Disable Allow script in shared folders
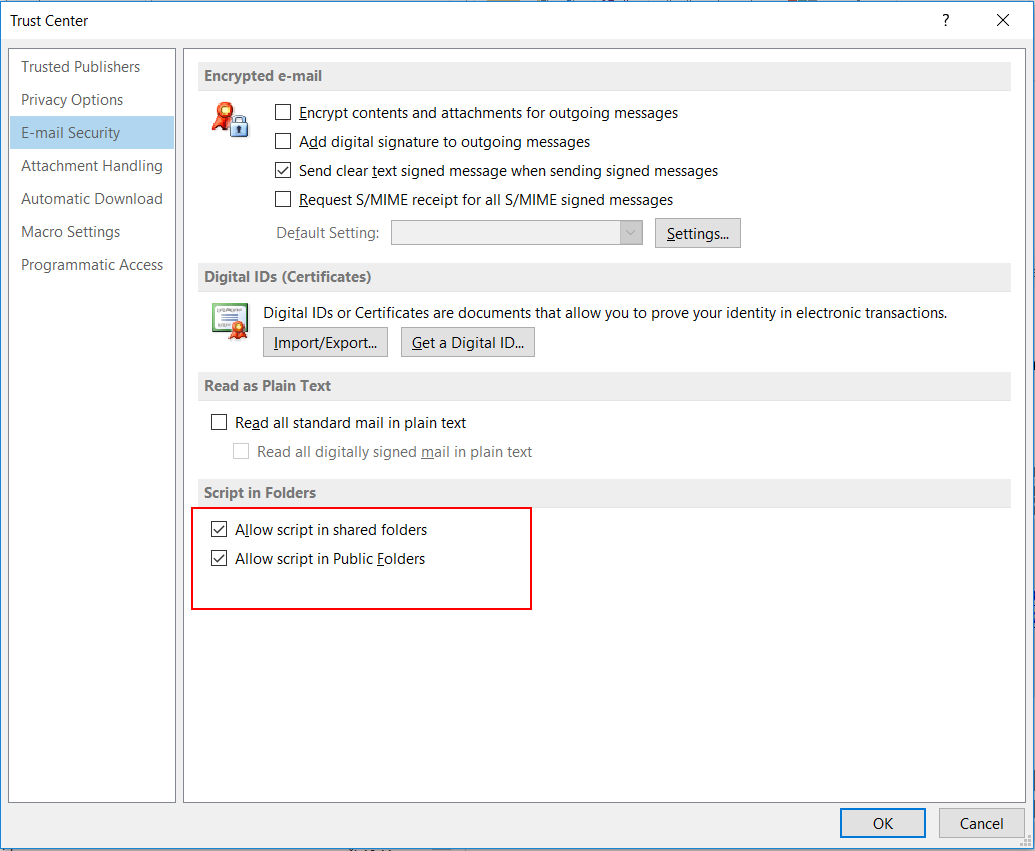 (x=220, y=530)
